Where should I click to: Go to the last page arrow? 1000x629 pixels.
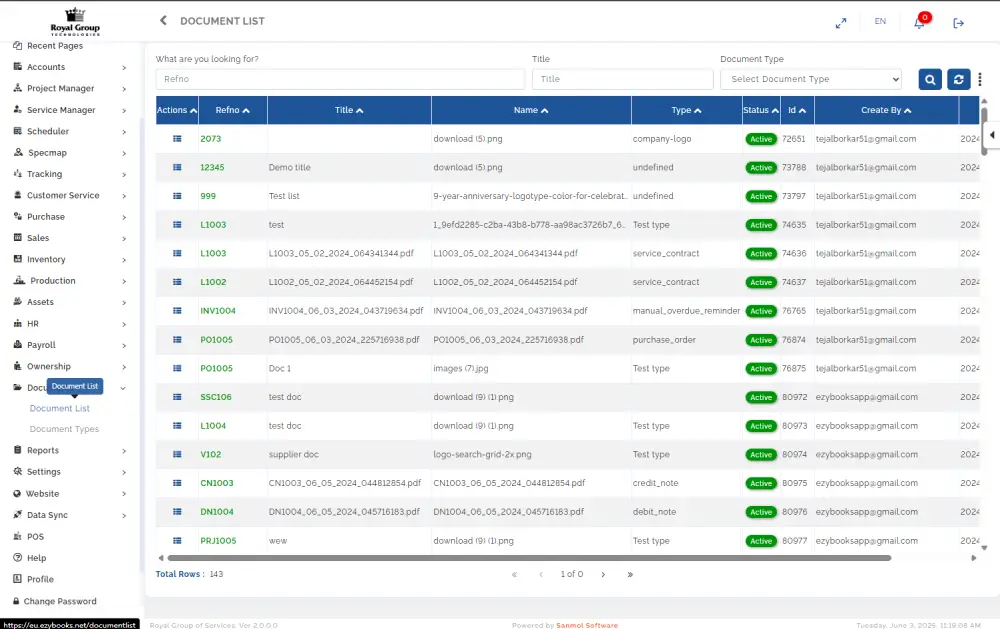click(630, 575)
